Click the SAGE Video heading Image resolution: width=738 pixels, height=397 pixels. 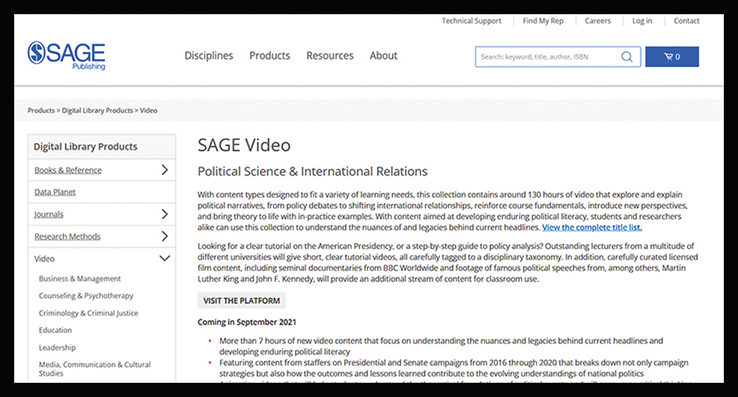(244, 145)
